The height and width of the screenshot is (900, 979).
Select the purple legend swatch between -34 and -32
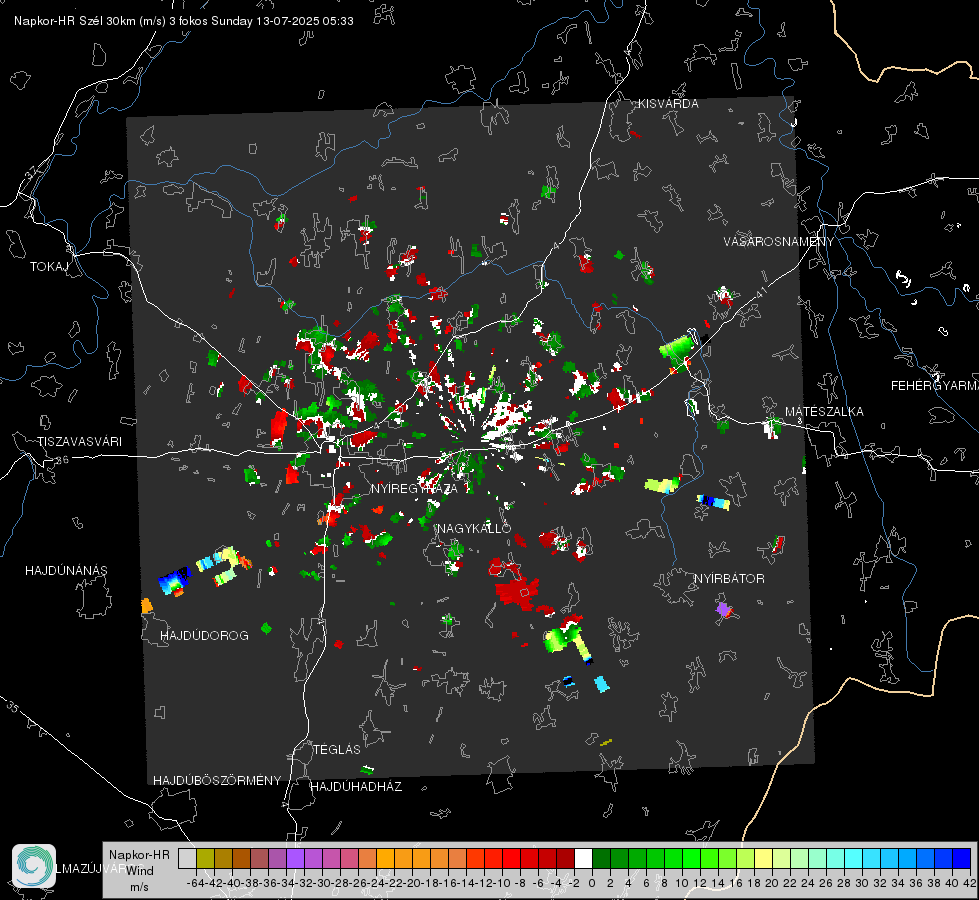[x=295, y=858]
